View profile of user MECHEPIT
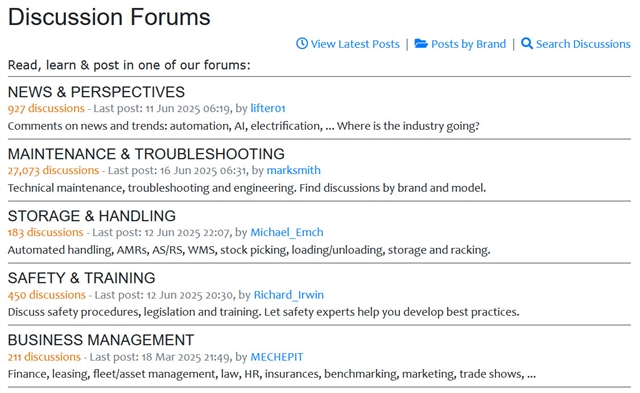640x393 pixels. pos(277,357)
